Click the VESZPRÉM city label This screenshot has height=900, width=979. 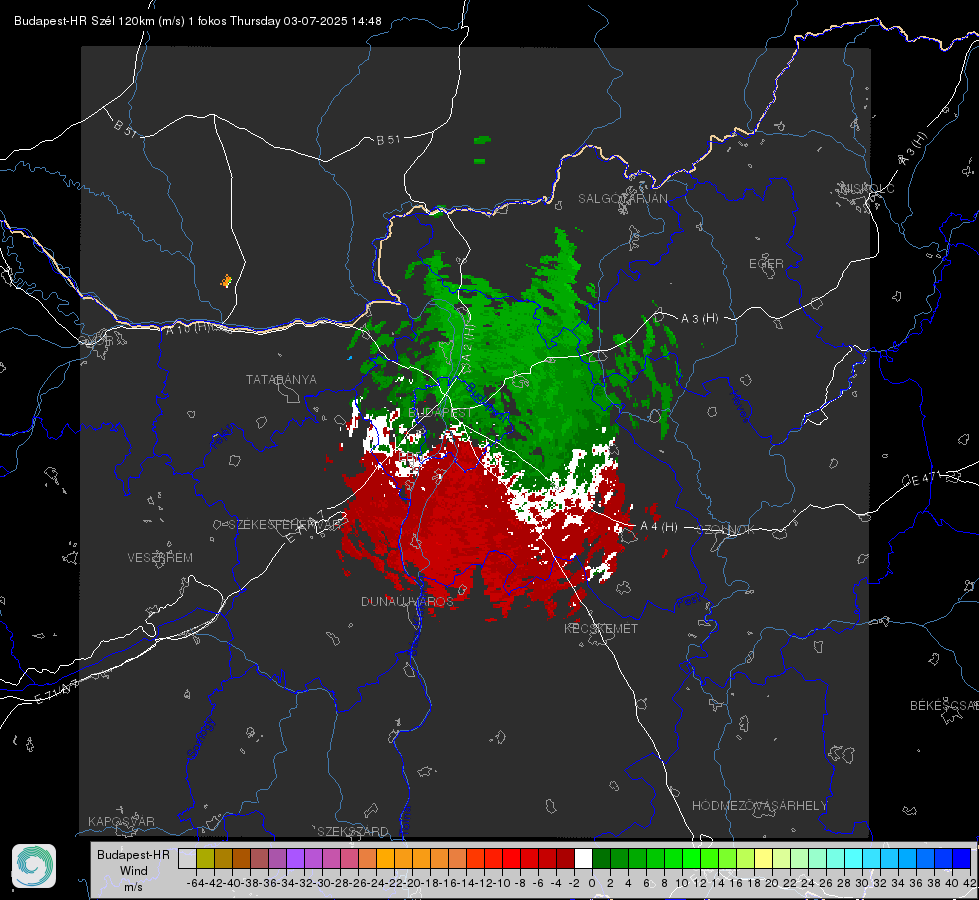point(160,557)
